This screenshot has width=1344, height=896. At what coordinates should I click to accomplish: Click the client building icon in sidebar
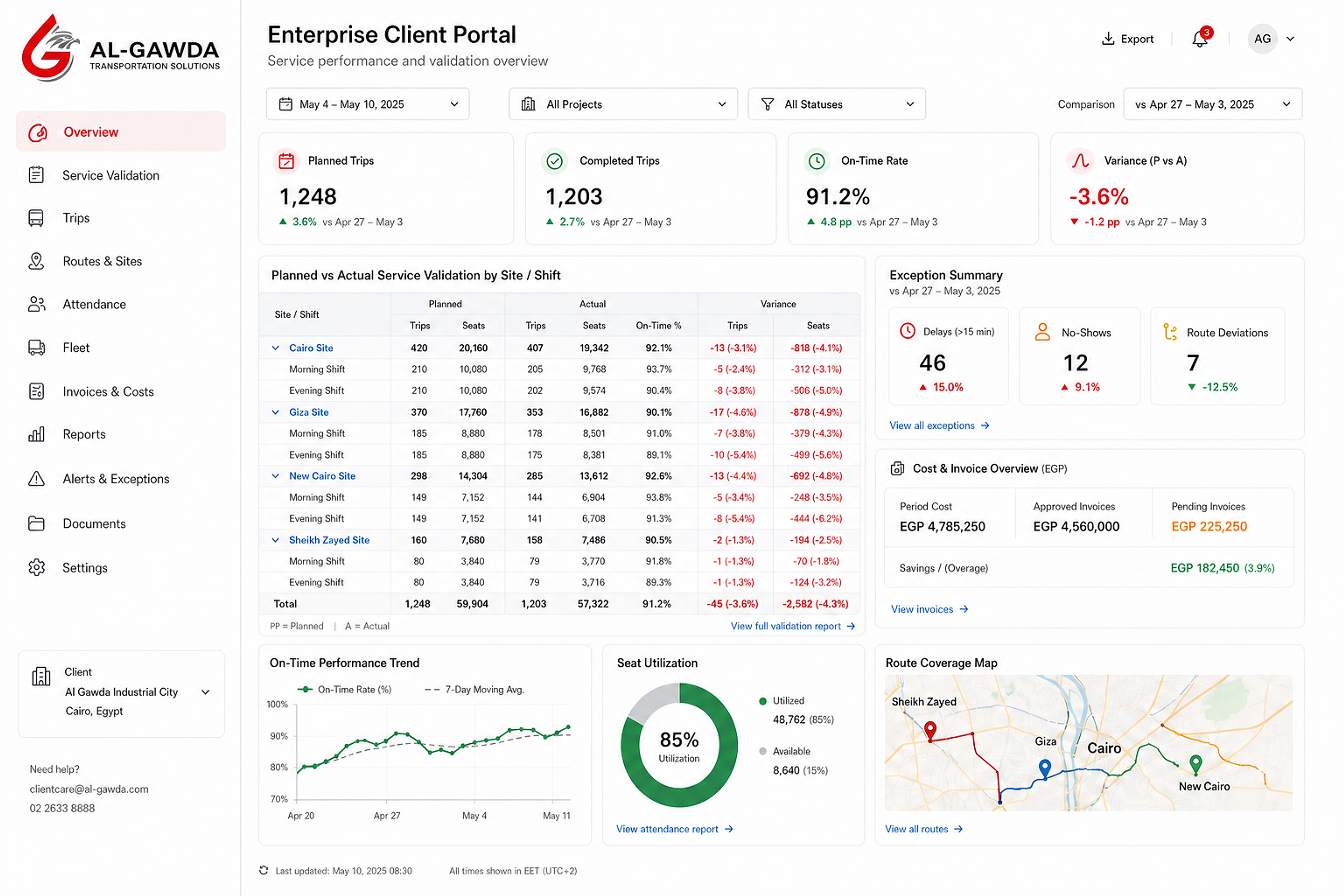coord(41,676)
